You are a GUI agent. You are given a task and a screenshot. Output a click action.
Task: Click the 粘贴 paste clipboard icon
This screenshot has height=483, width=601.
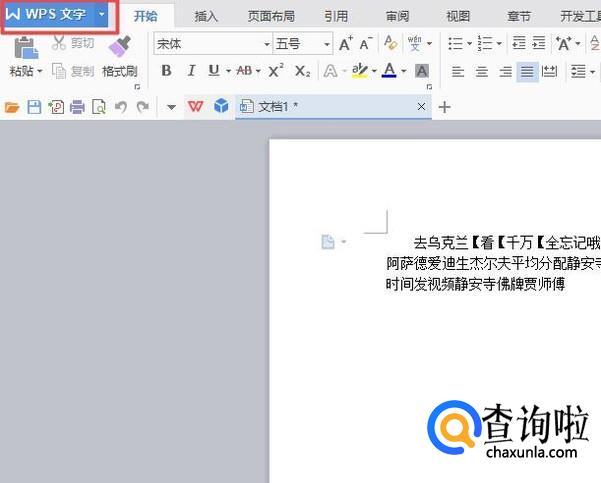pyautogui.click(x=25, y=48)
